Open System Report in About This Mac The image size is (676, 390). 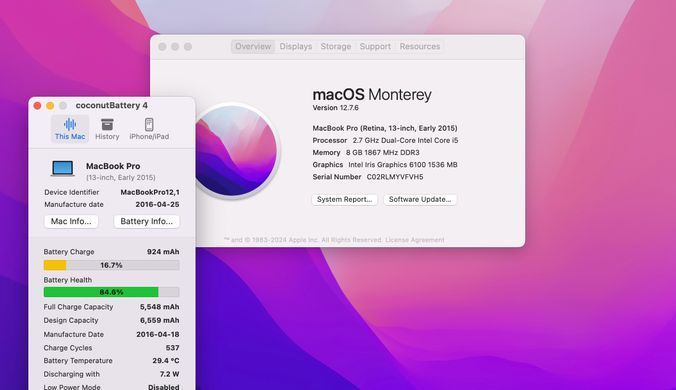pos(344,200)
